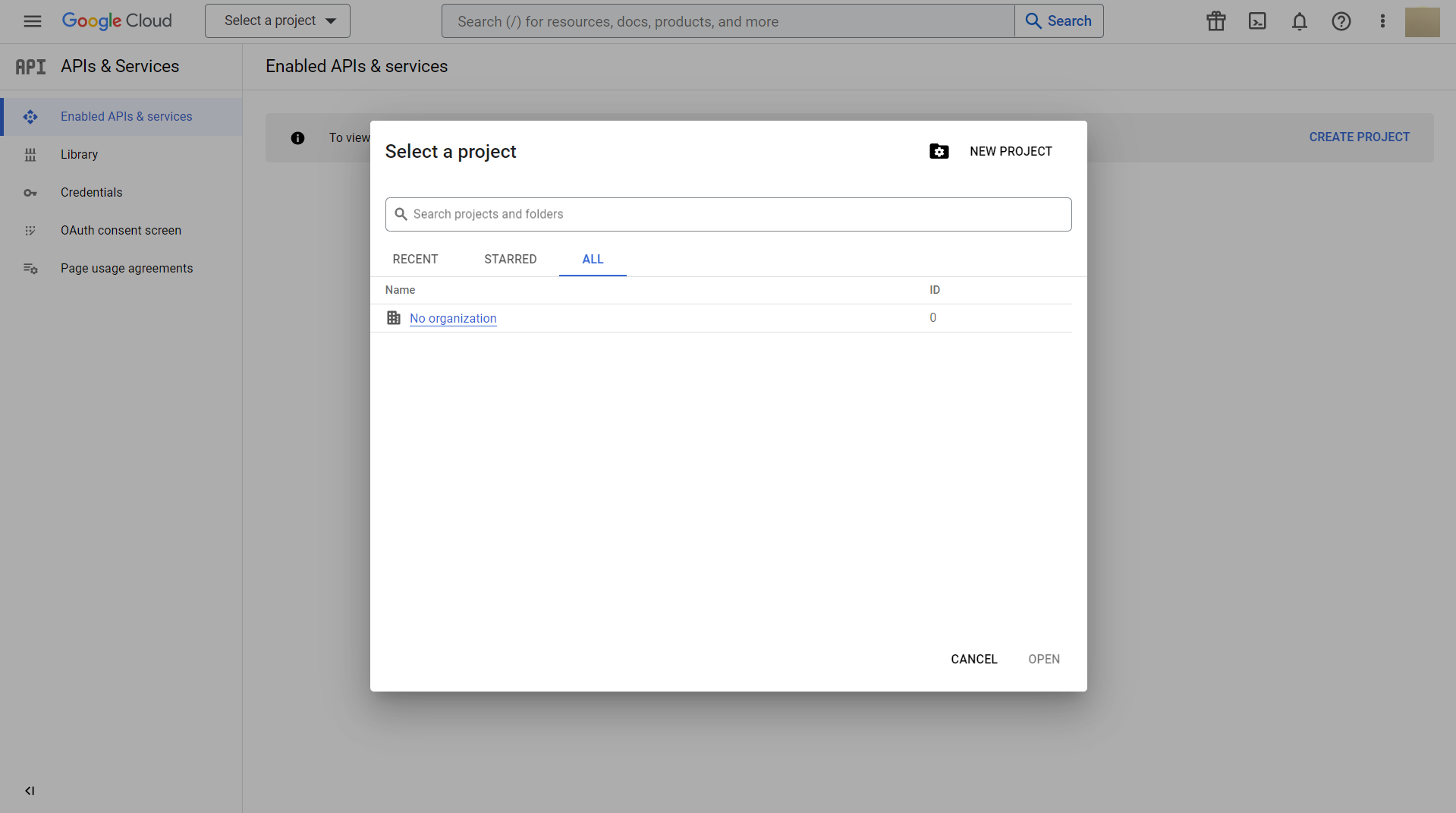Click the Search projects and folders field
1456x813 pixels.
tap(728, 214)
